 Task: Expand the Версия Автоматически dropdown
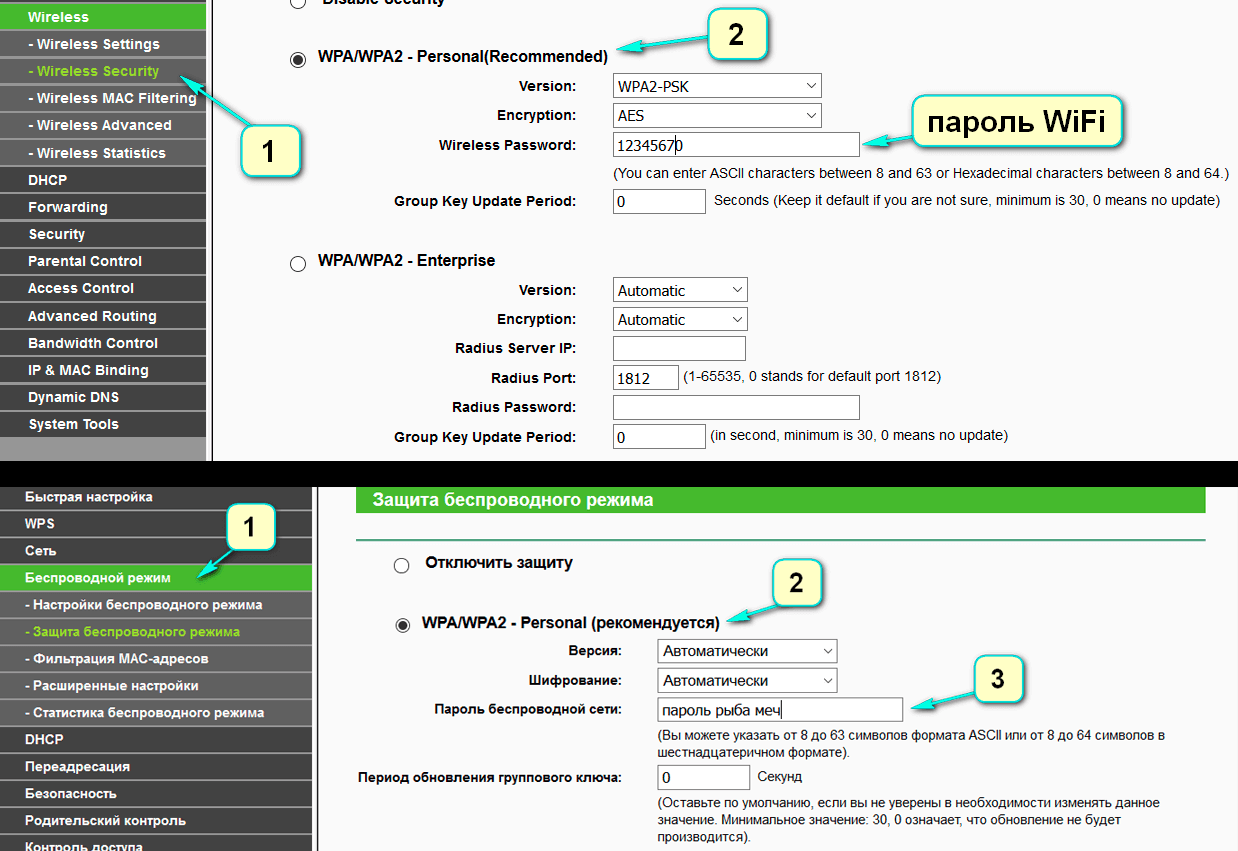748,651
